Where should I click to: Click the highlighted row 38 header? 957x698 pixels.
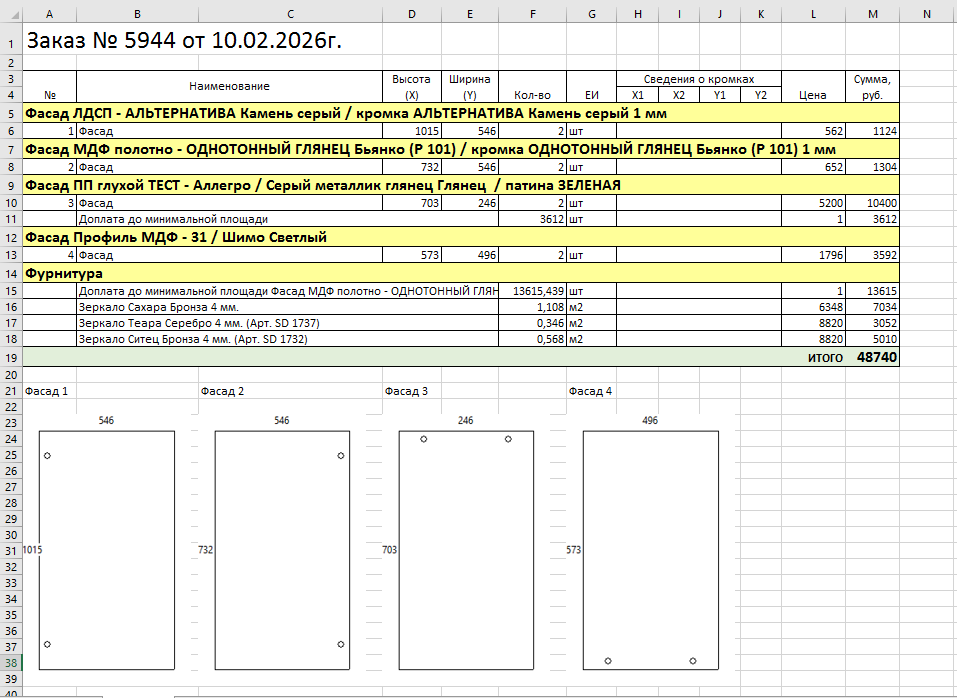(x=10, y=663)
